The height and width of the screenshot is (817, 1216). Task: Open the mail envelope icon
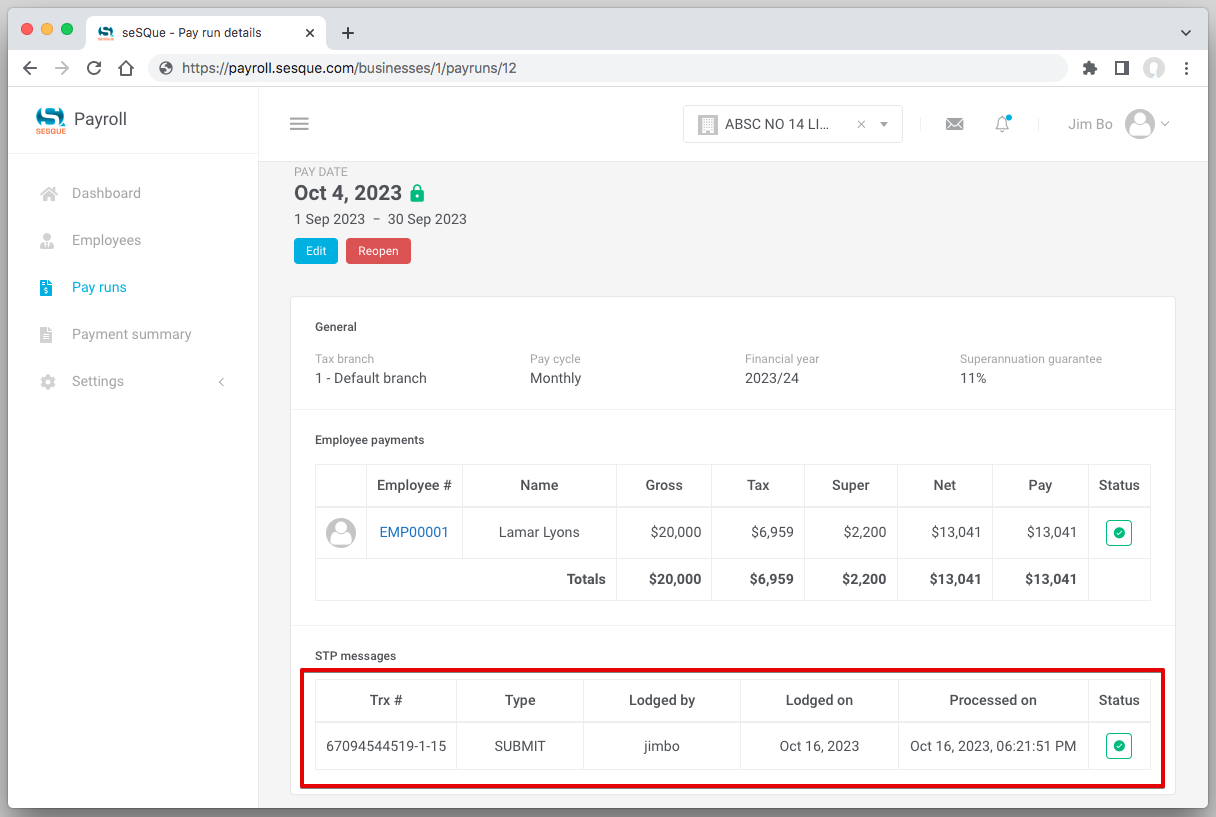click(x=954, y=124)
